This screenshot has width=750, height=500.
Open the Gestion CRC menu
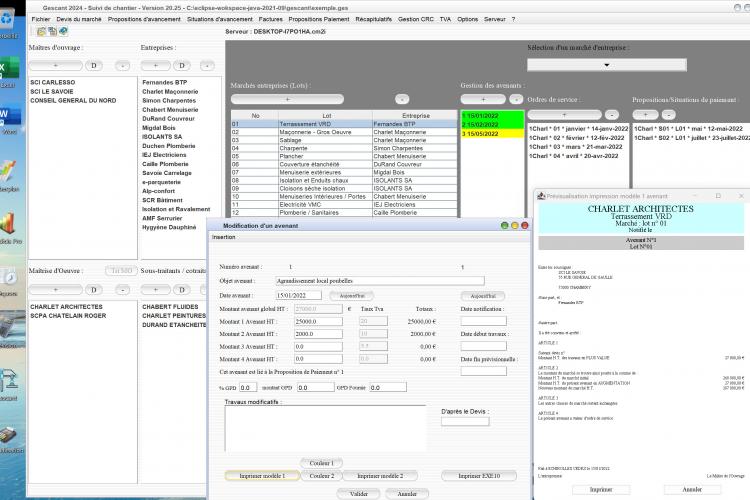416,19
